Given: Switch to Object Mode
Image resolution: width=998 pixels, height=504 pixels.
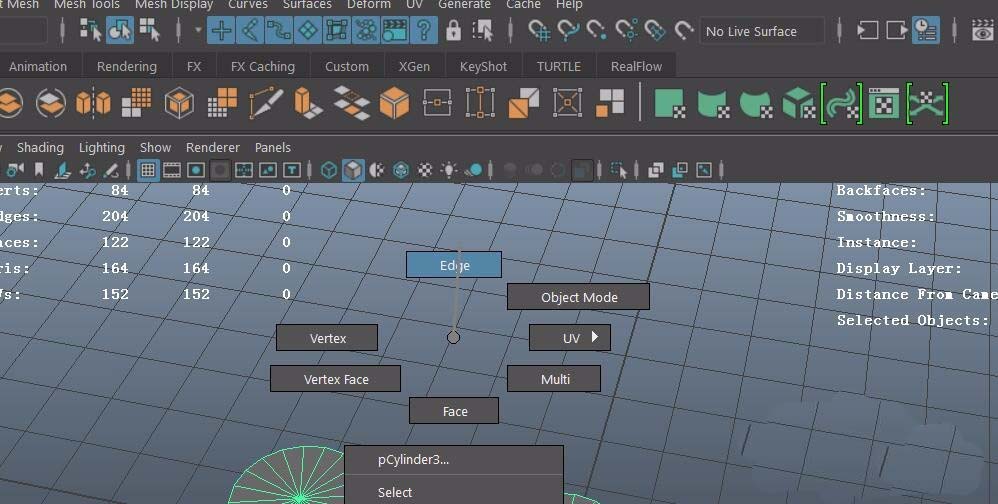Looking at the screenshot, I should click(x=578, y=297).
